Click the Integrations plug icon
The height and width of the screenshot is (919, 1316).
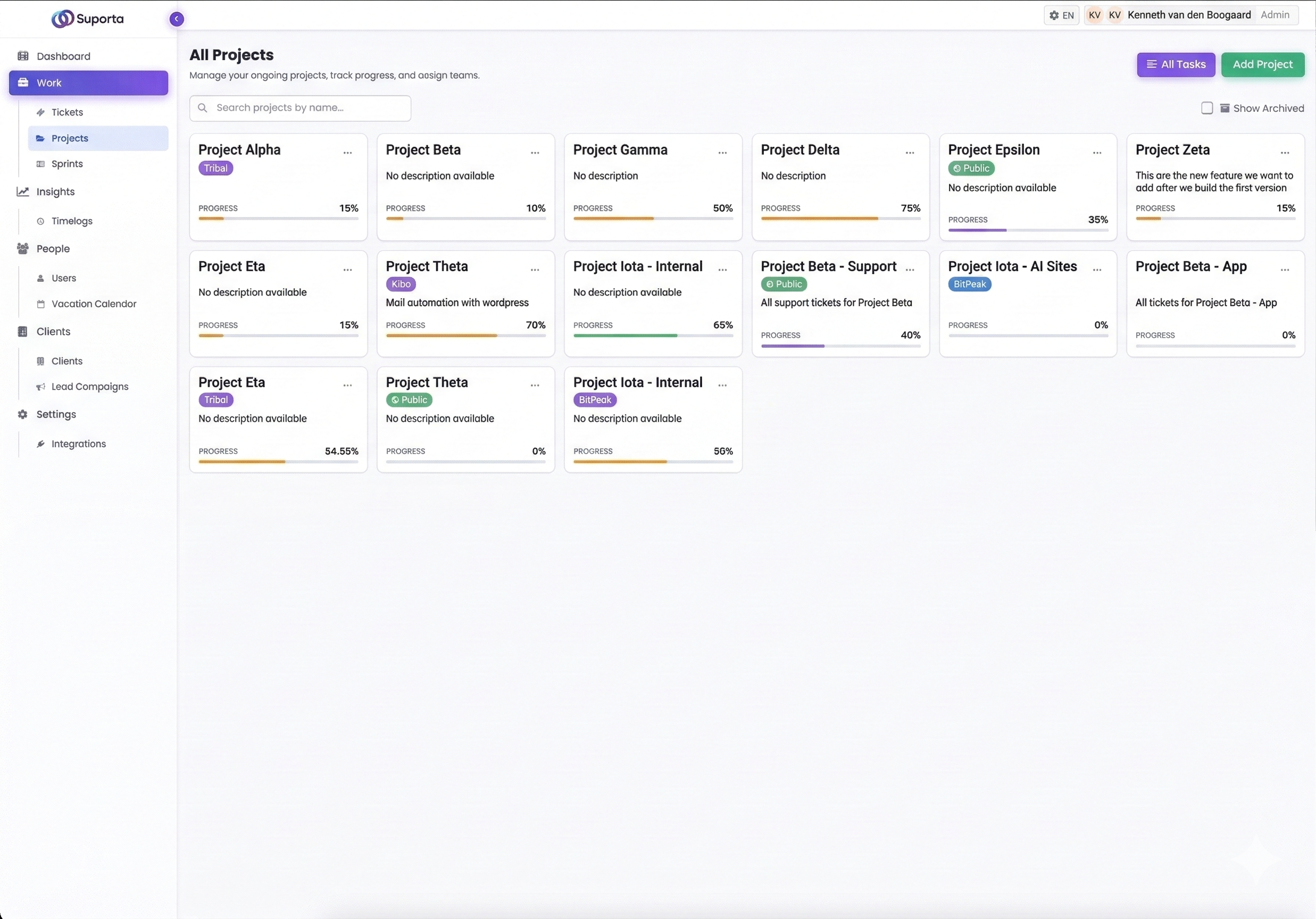[41, 444]
